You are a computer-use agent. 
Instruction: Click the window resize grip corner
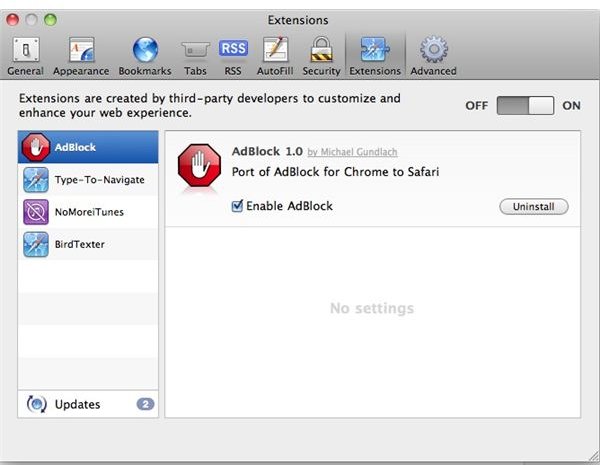(x=594, y=456)
